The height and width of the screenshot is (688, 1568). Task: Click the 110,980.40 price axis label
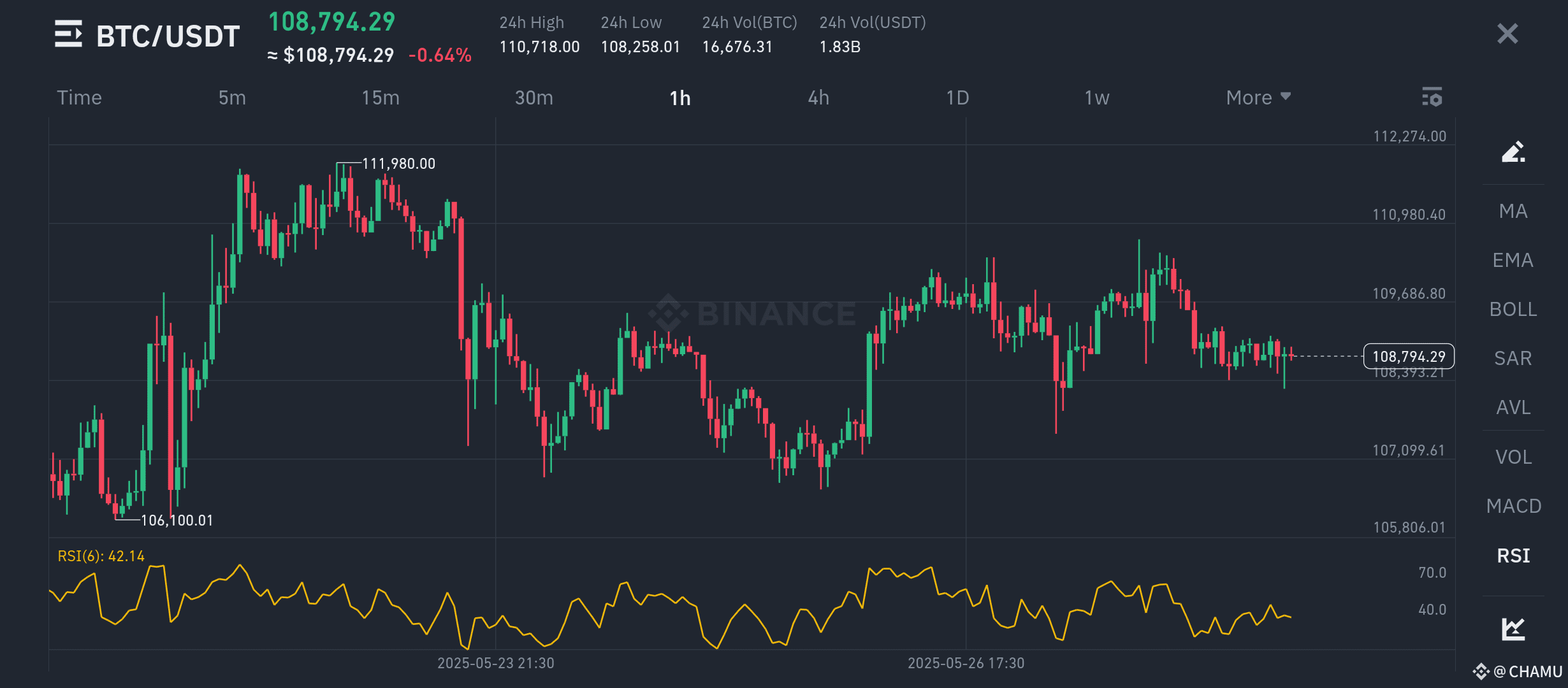click(x=1409, y=215)
